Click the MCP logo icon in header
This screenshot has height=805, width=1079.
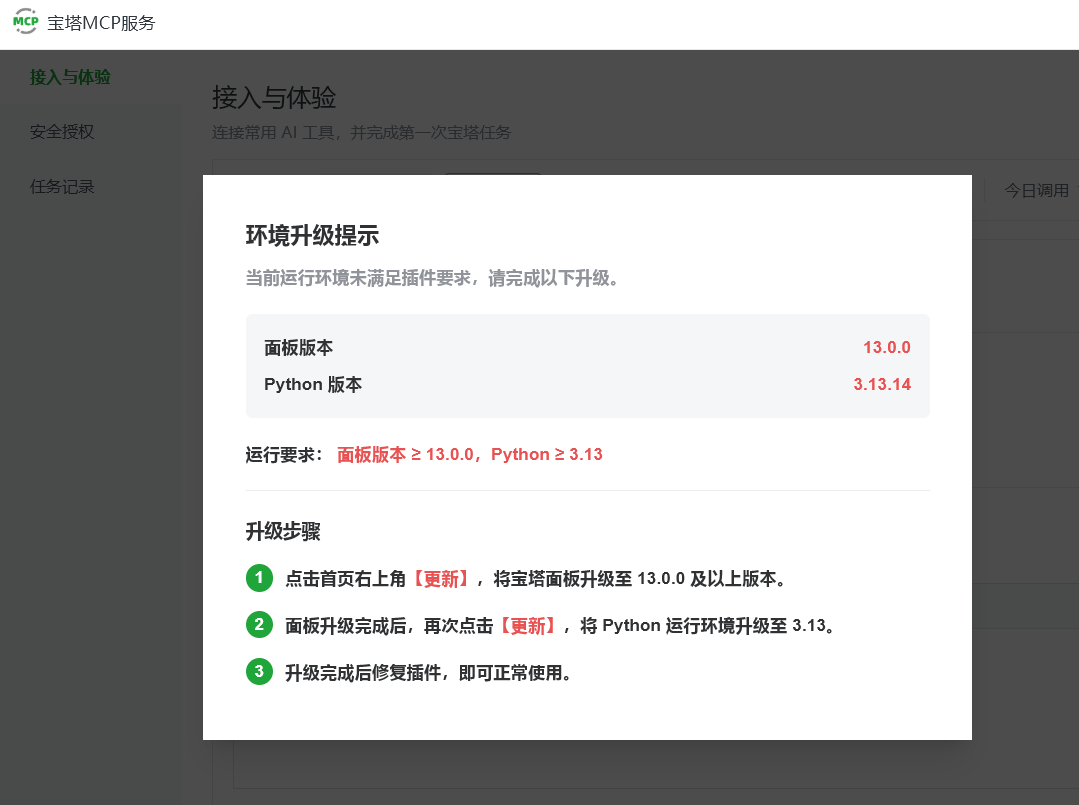pyautogui.click(x=25, y=21)
